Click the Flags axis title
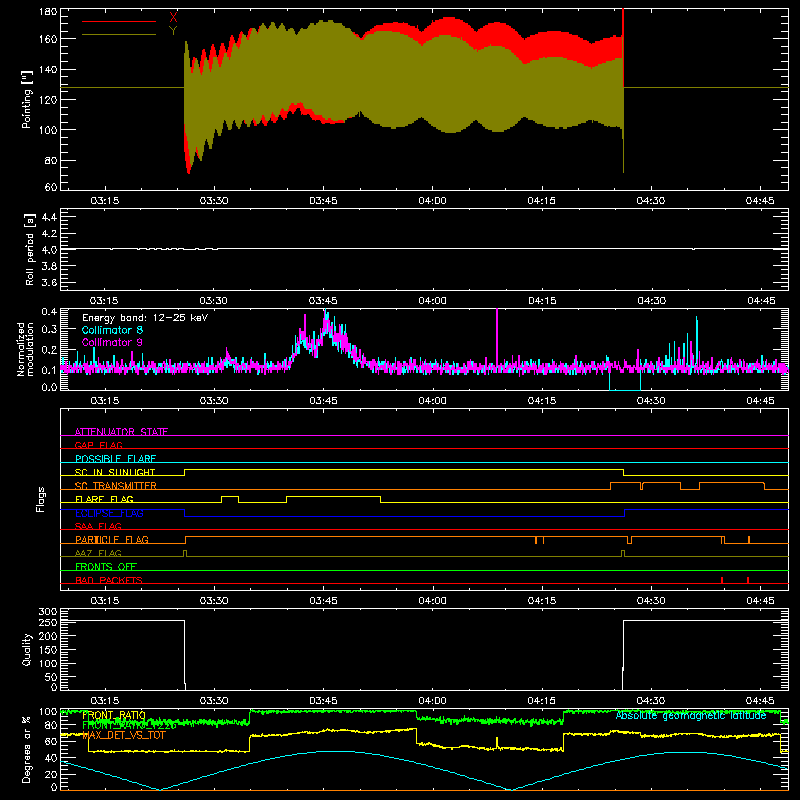Viewport: 800px width, 800px height. point(41,499)
